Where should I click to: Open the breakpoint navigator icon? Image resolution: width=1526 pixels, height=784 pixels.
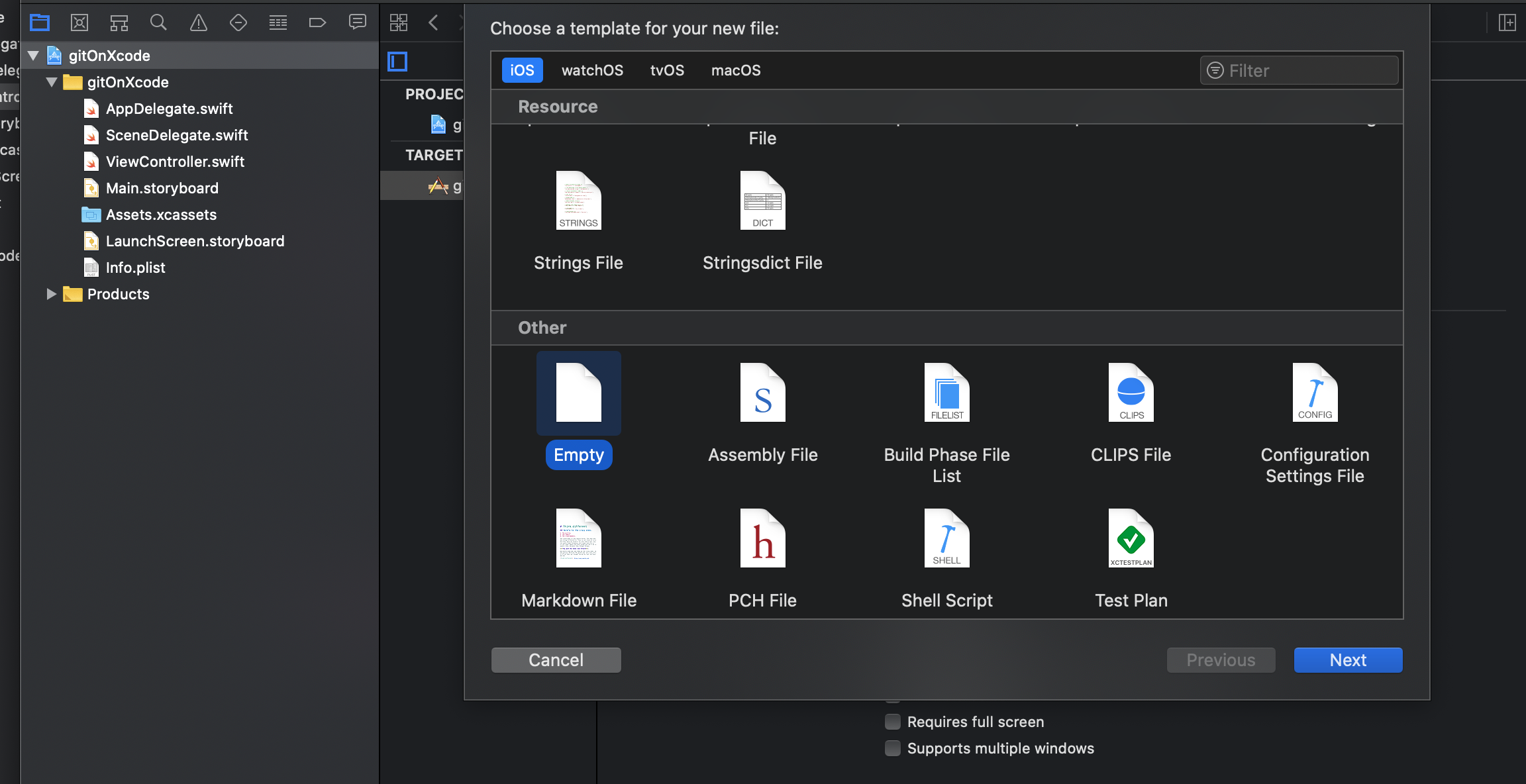coord(317,23)
